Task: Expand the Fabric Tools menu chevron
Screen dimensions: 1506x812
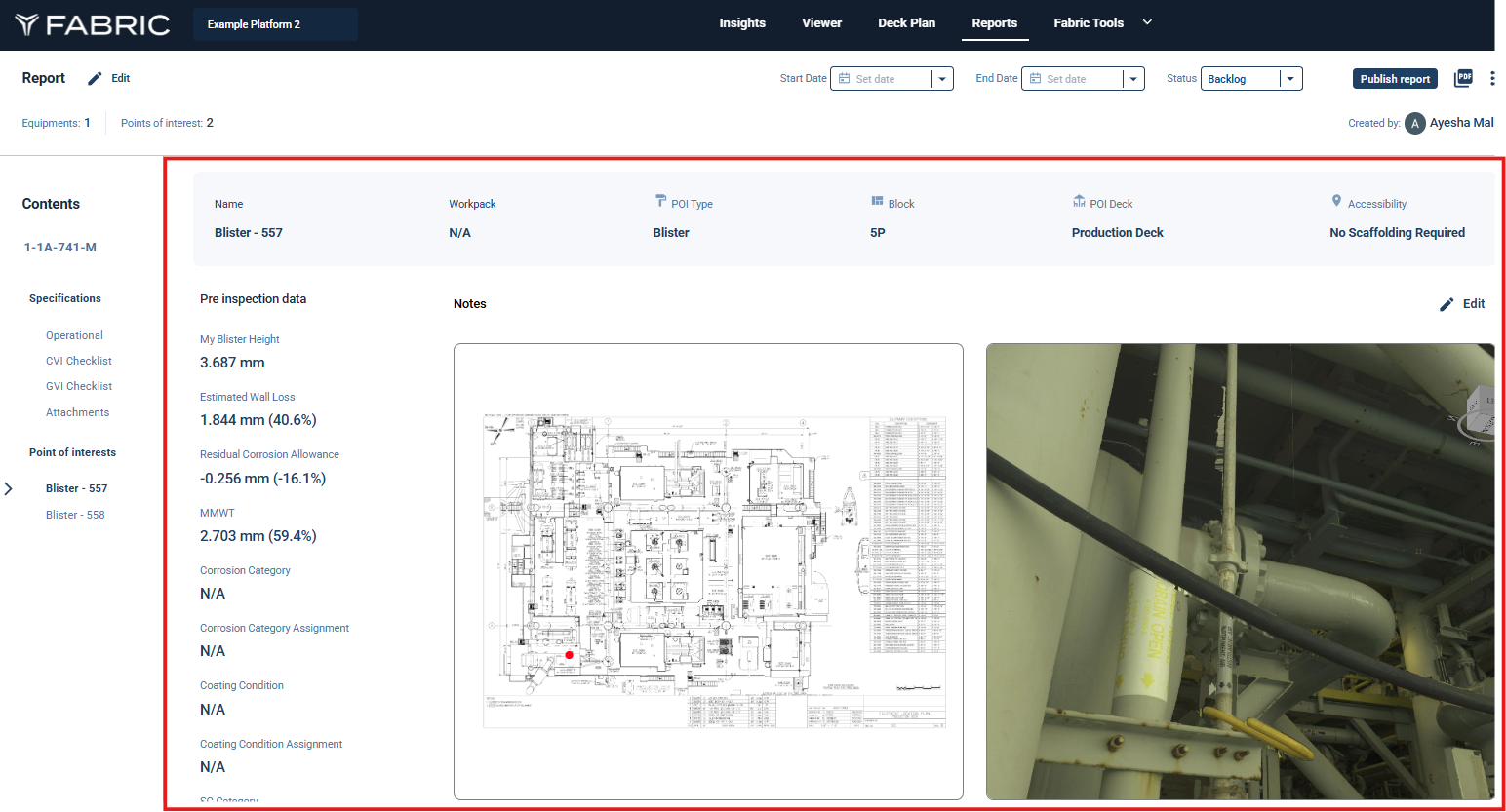Action: pos(1147,22)
